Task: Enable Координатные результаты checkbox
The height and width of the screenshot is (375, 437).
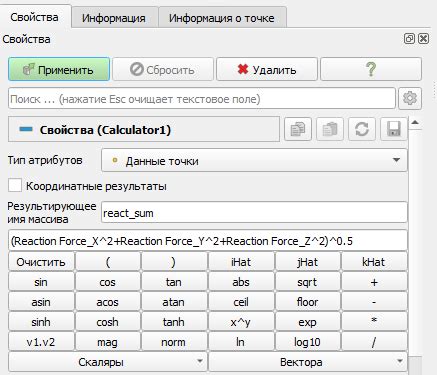Action: point(15,185)
